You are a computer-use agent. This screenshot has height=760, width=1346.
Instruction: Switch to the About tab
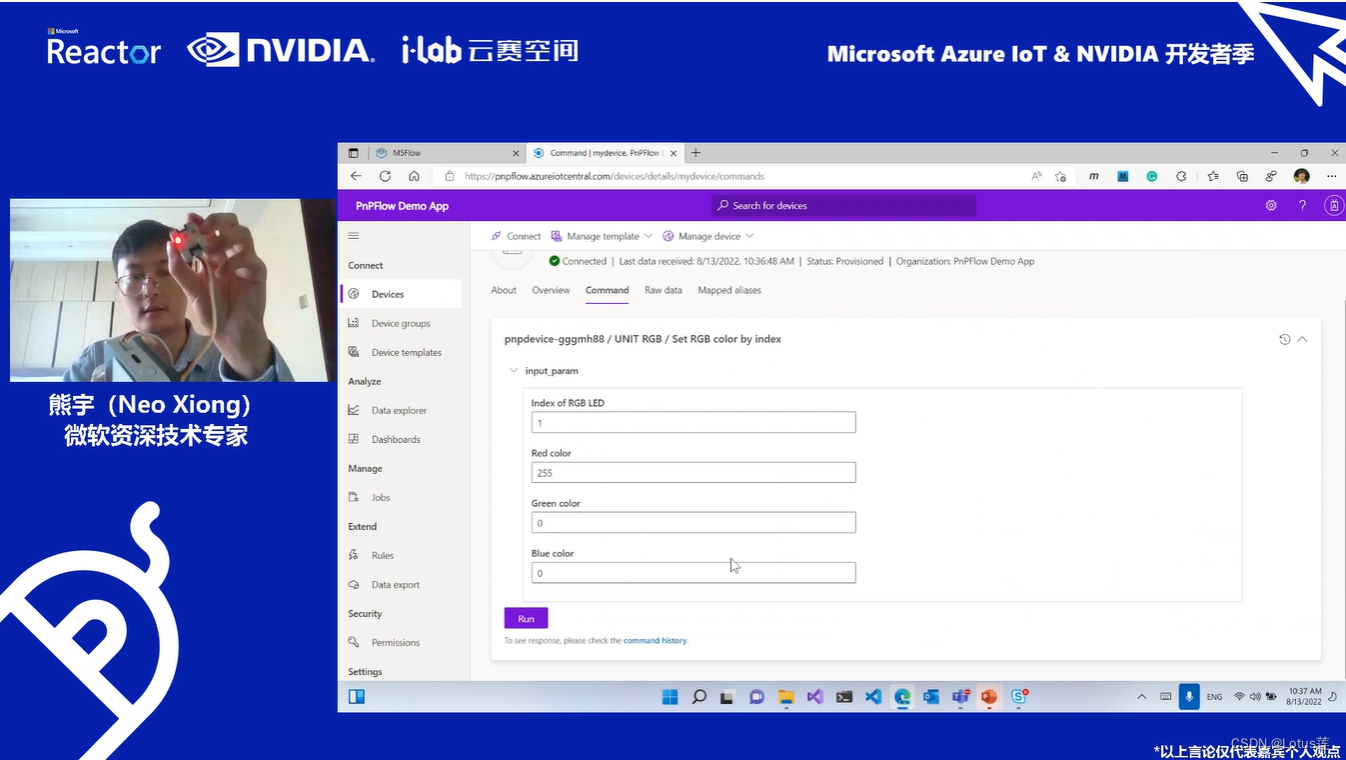504,290
